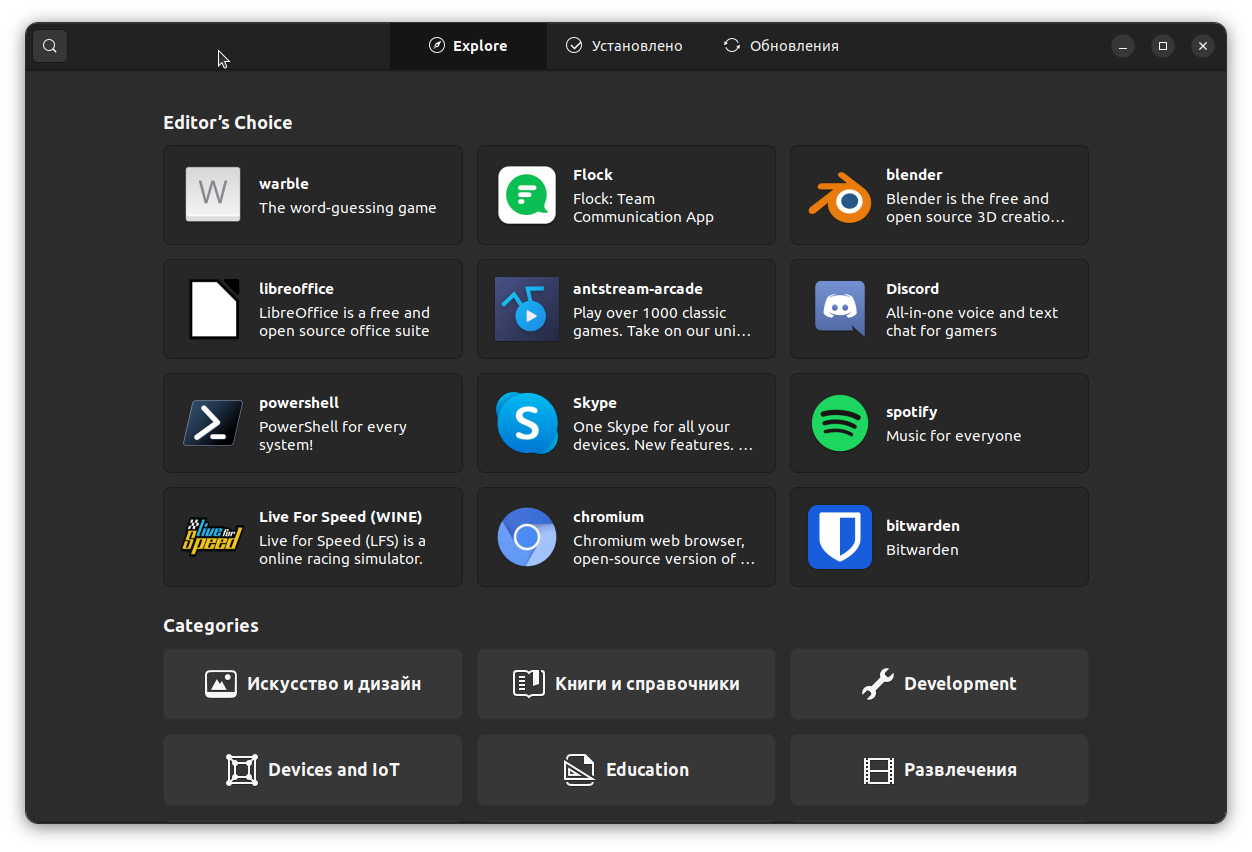Click the warble app icon
Screen dimensions: 1252x852
(x=213, y=194)
